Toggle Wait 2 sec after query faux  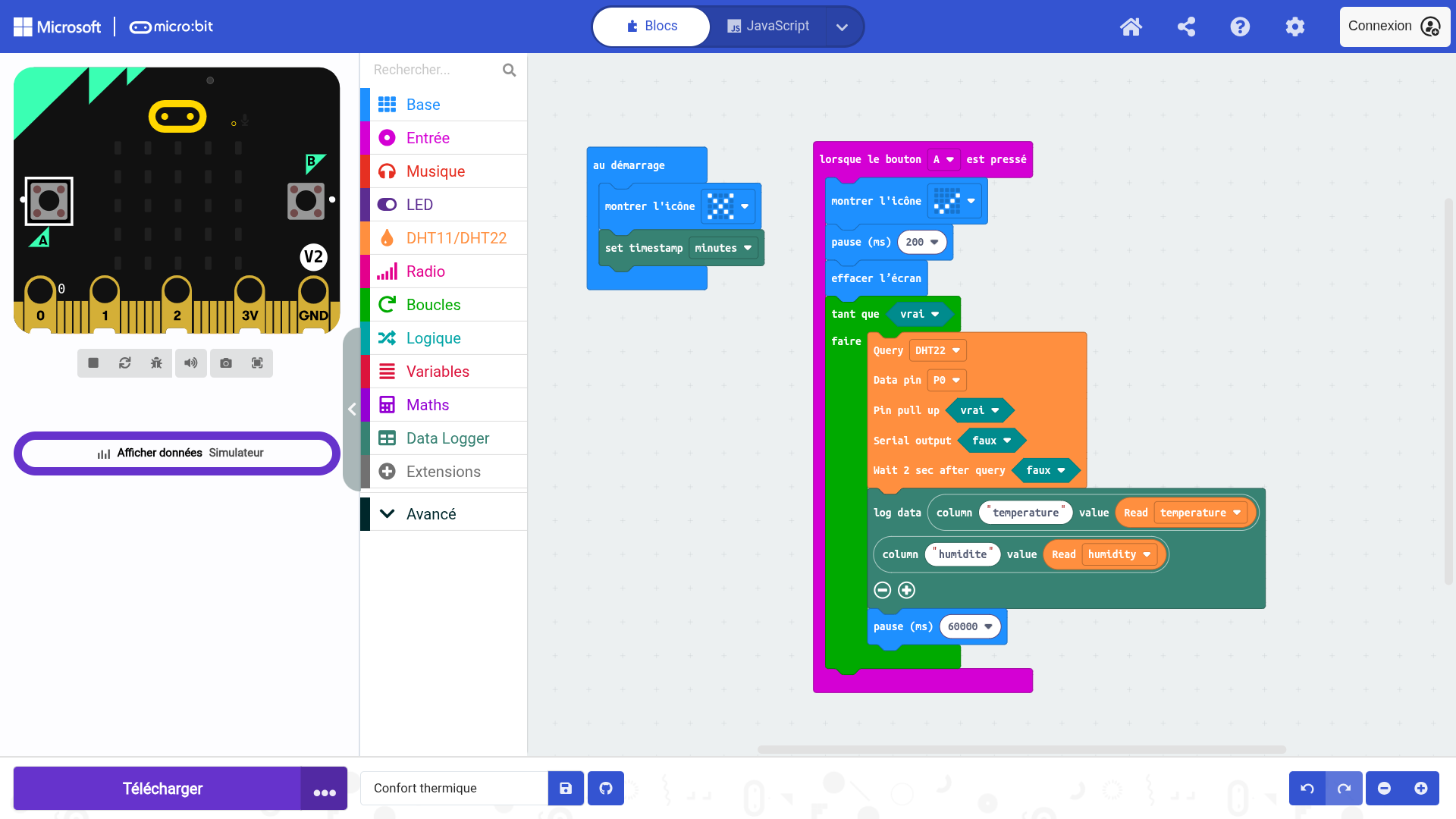click(x=1045, y=470)
